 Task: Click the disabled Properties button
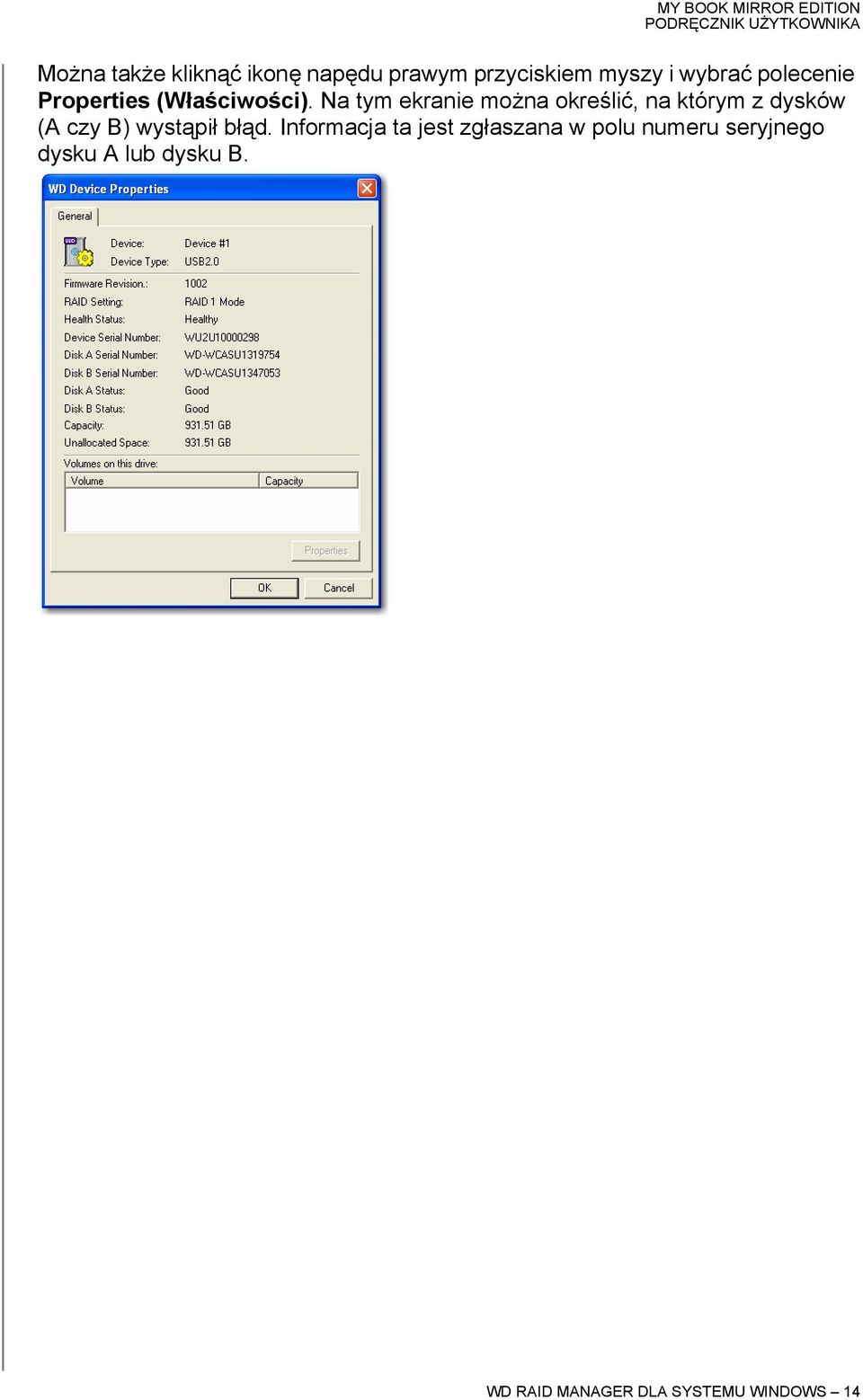point(325,550)
